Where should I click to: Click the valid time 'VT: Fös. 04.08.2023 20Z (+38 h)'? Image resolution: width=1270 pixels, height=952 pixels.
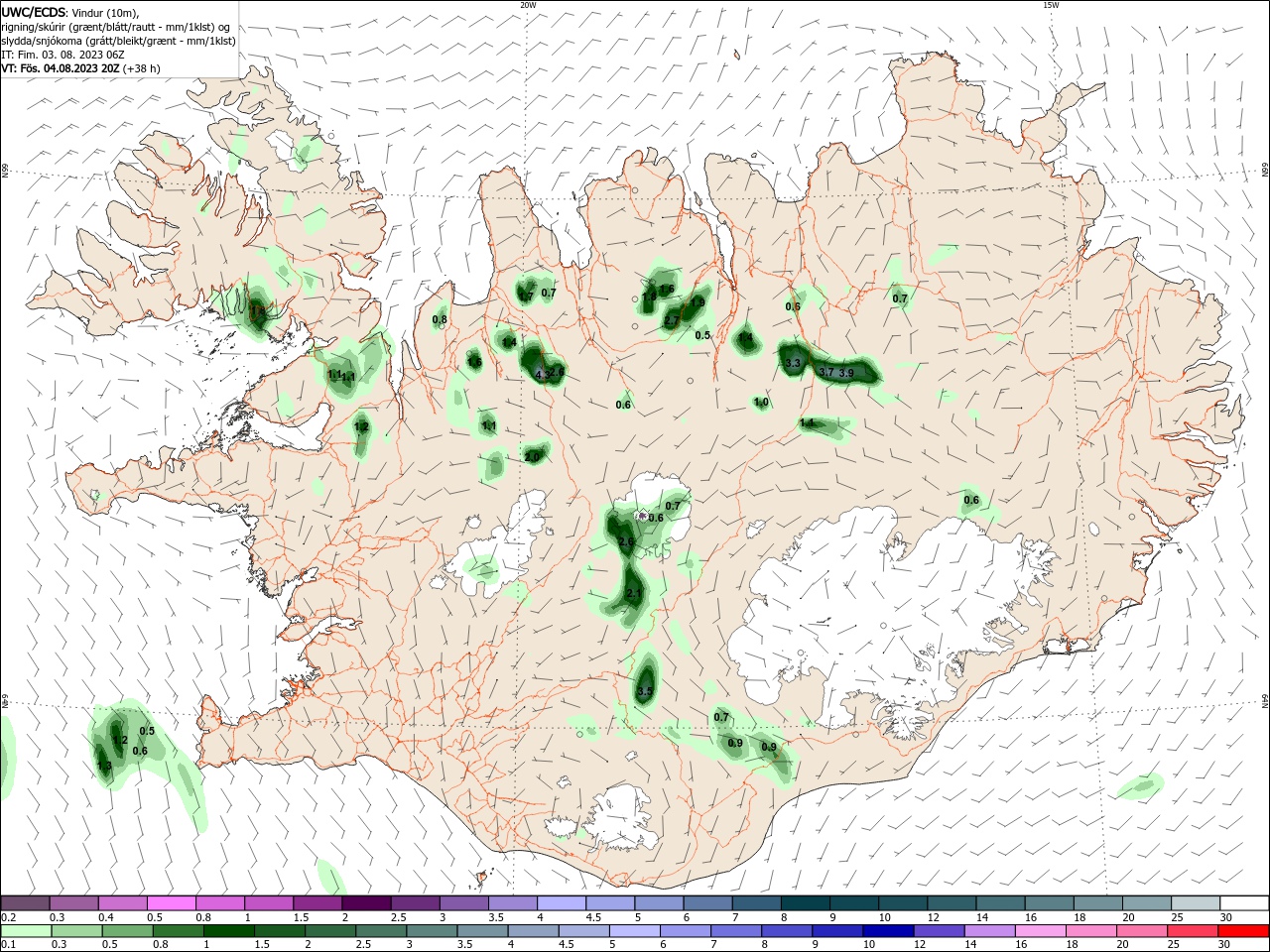coord(80,68)
